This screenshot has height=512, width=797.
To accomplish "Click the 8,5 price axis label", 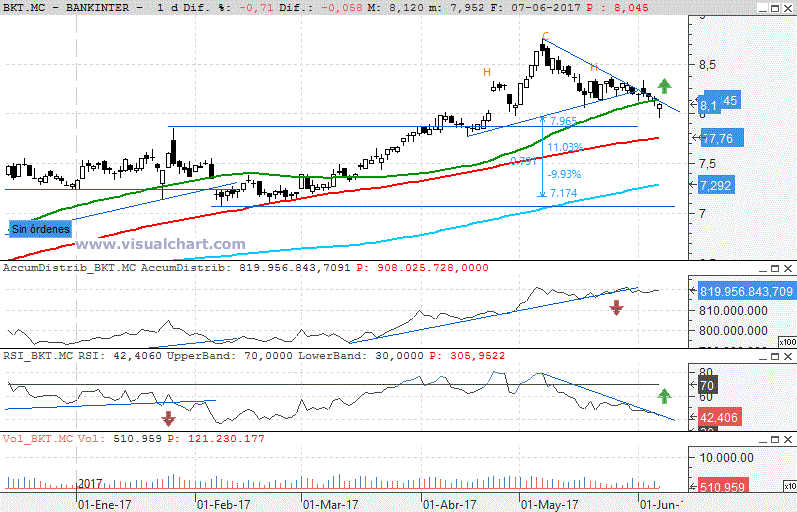I will tap(707, 65).
